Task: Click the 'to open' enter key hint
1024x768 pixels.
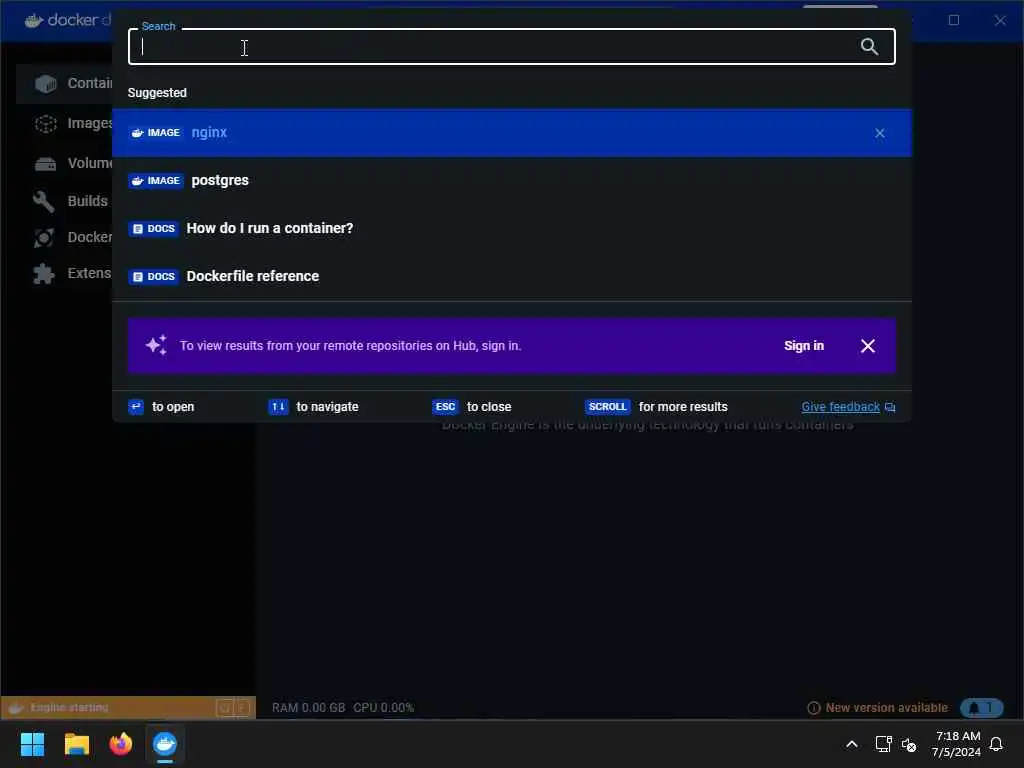Action: [161, 407]
